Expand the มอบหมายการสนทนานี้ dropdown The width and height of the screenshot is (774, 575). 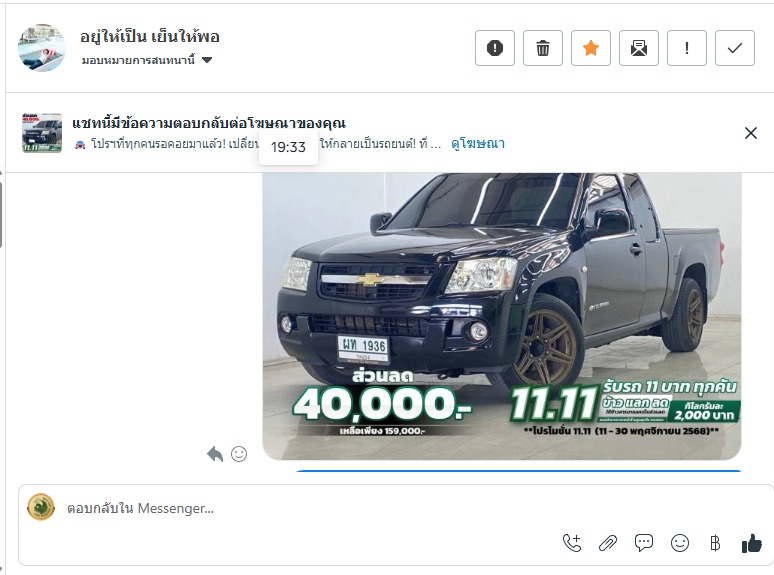147,60
